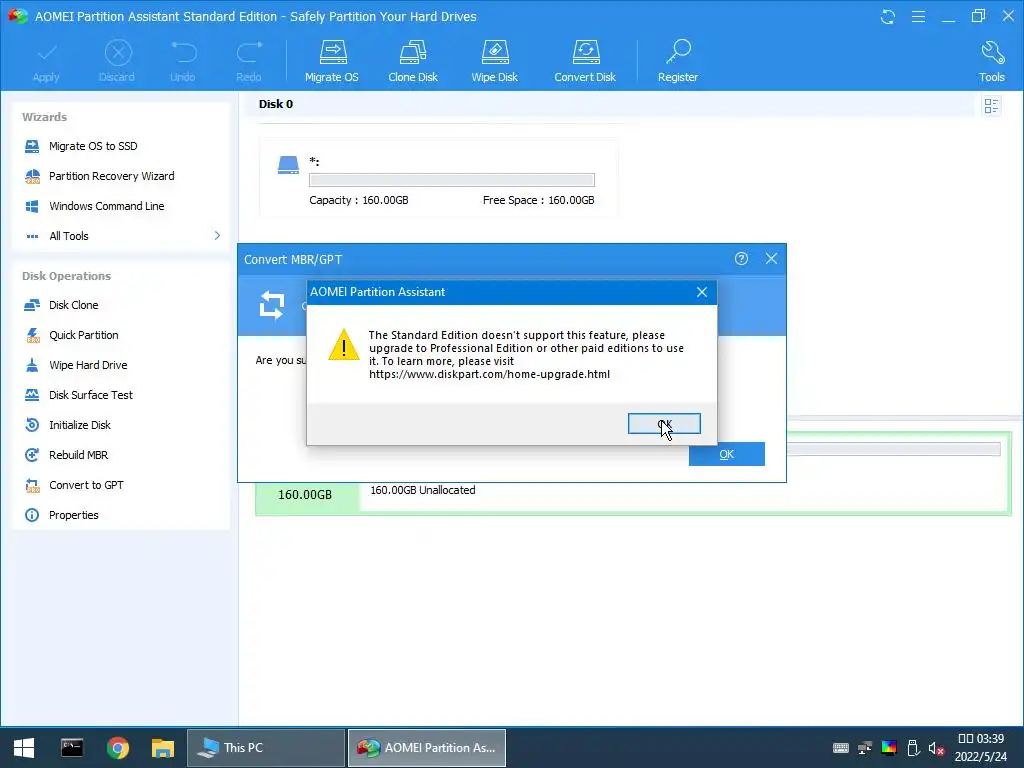Click the Disk 0 capacity bar
This screenshot has width=1024, height=768.
452,180
